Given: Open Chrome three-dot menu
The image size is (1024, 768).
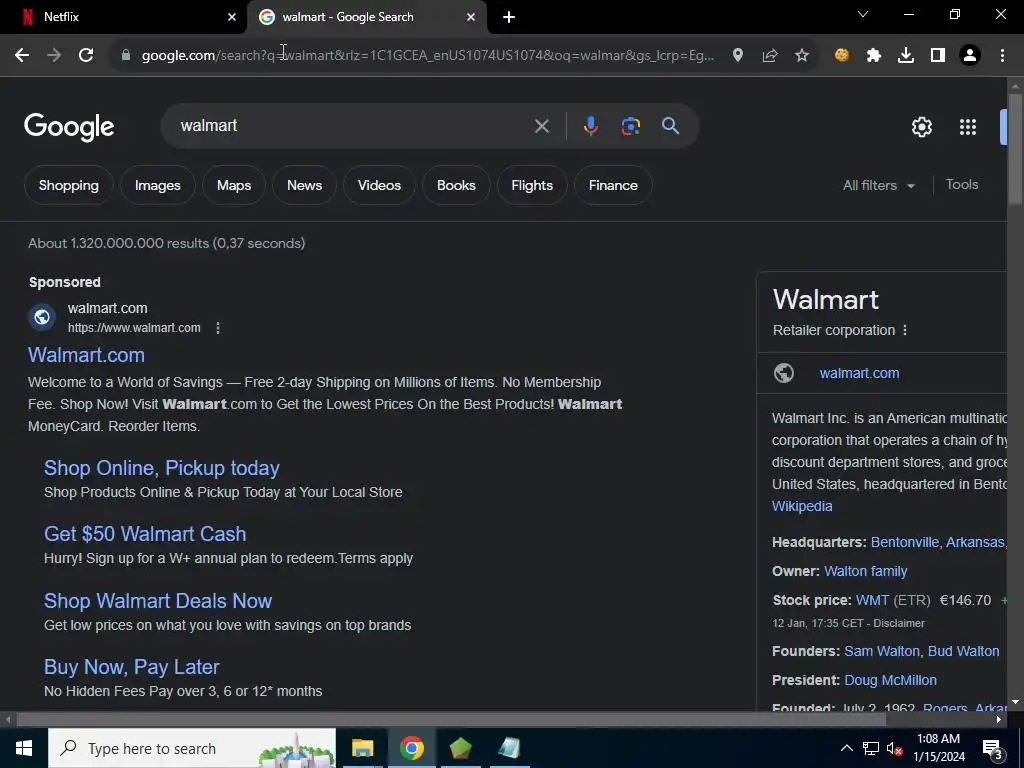Looking at the screenshot, I should (x=1002, y=56).
